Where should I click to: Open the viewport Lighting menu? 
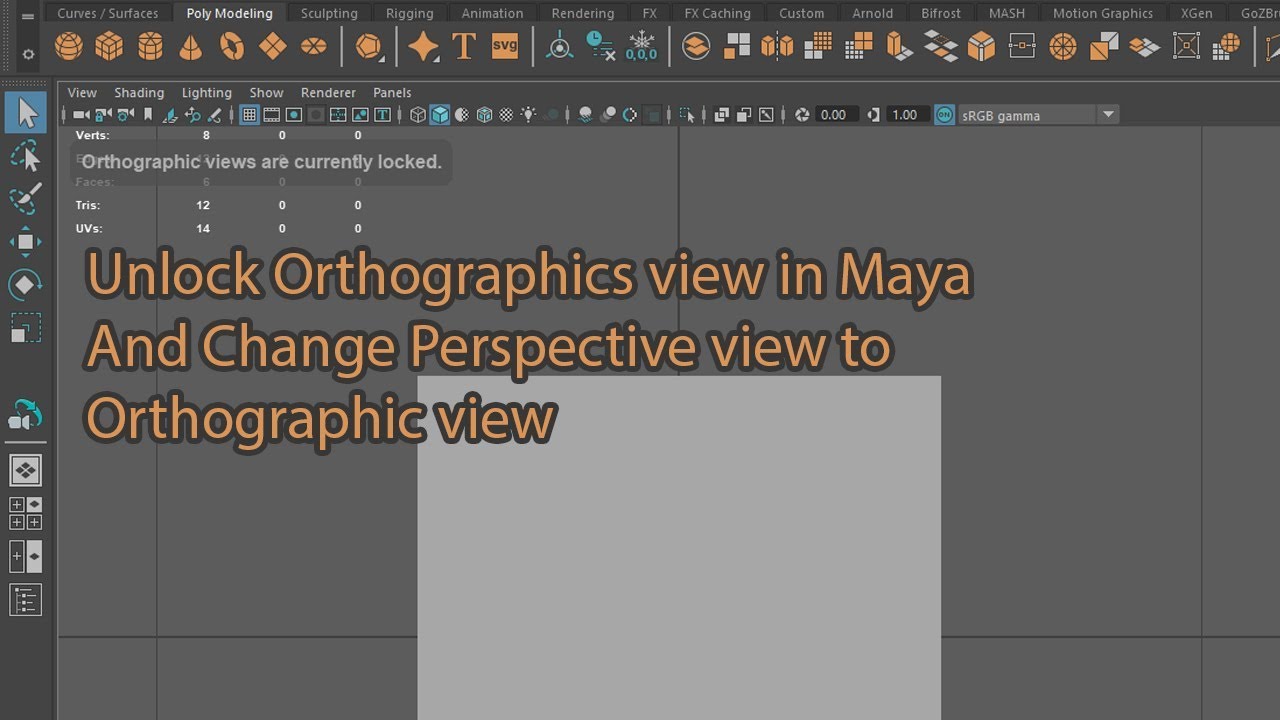click(x=207, y=92)
